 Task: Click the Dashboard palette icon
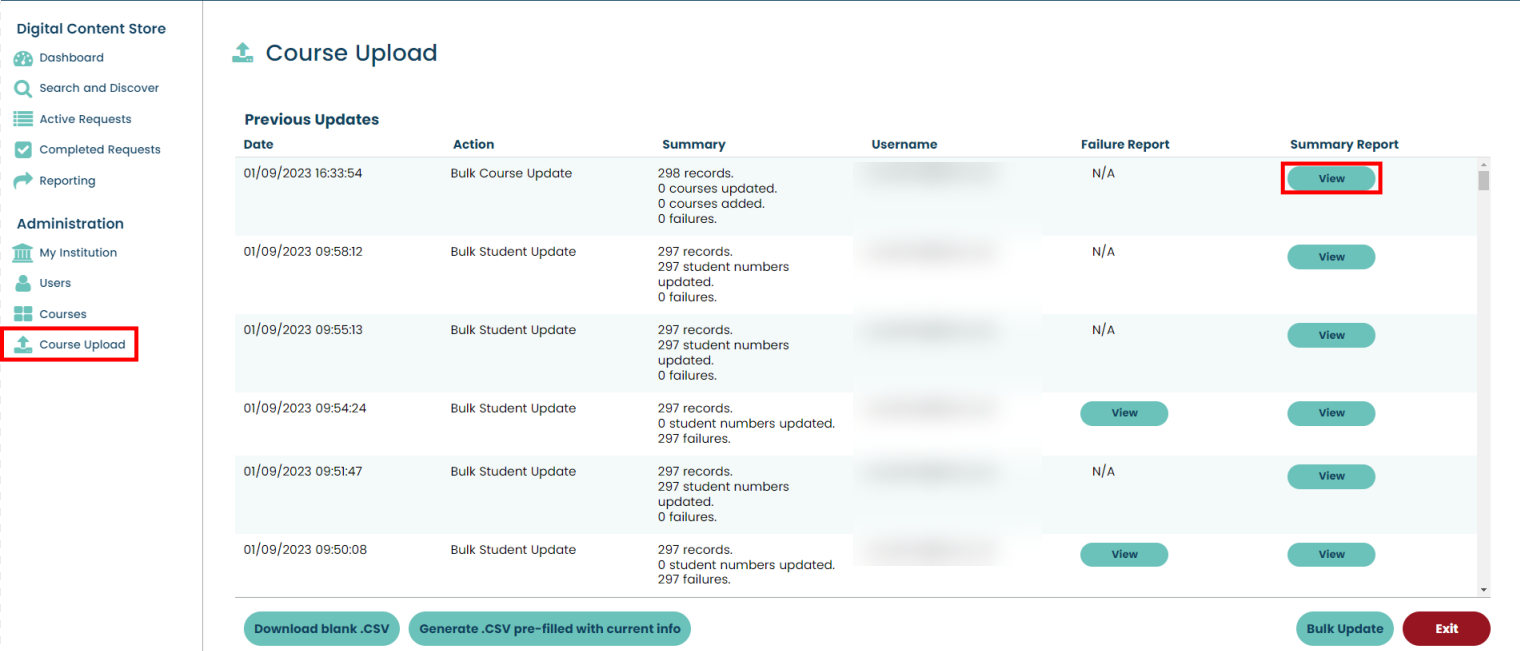(23, 58)
